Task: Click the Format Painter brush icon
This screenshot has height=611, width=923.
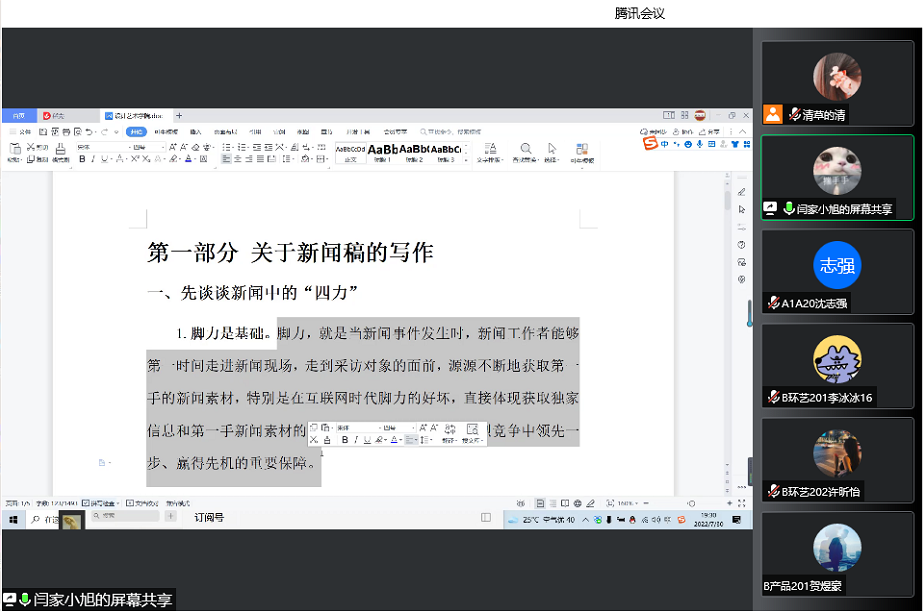Action: 60,149
